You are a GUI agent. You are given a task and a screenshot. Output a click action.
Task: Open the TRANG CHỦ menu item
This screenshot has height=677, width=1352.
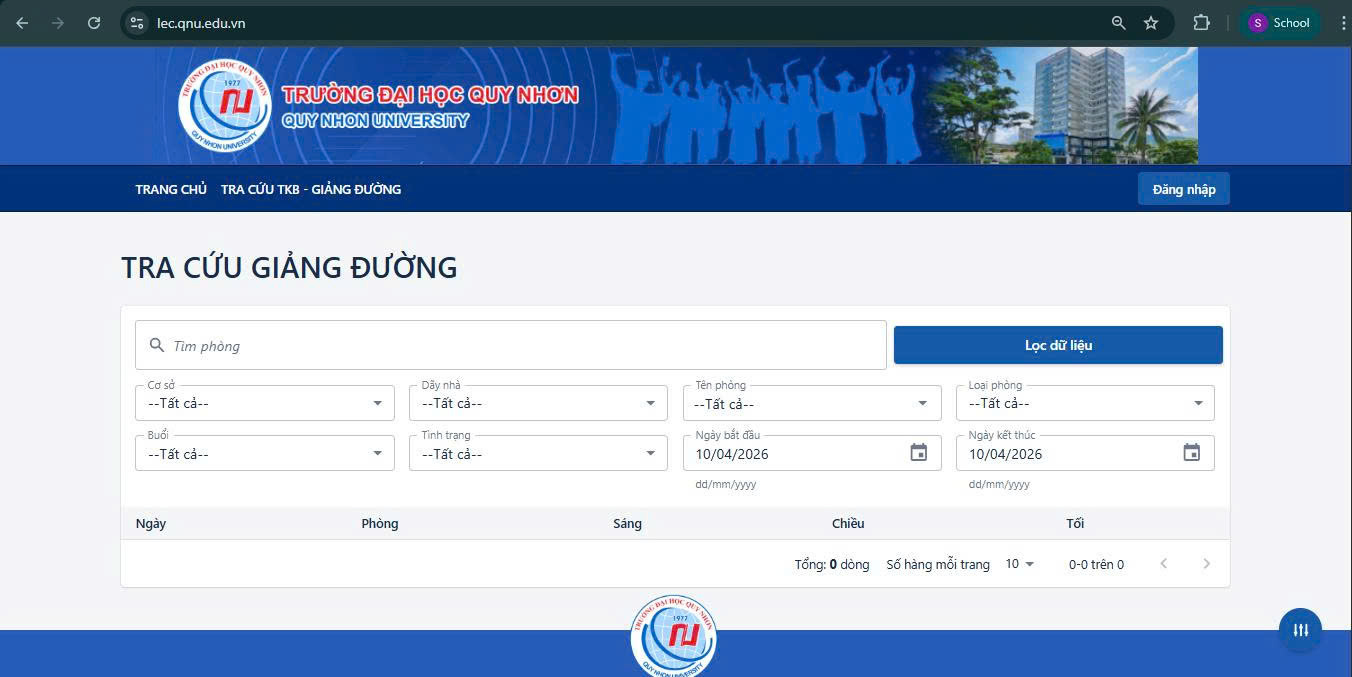tap(171, 189)
